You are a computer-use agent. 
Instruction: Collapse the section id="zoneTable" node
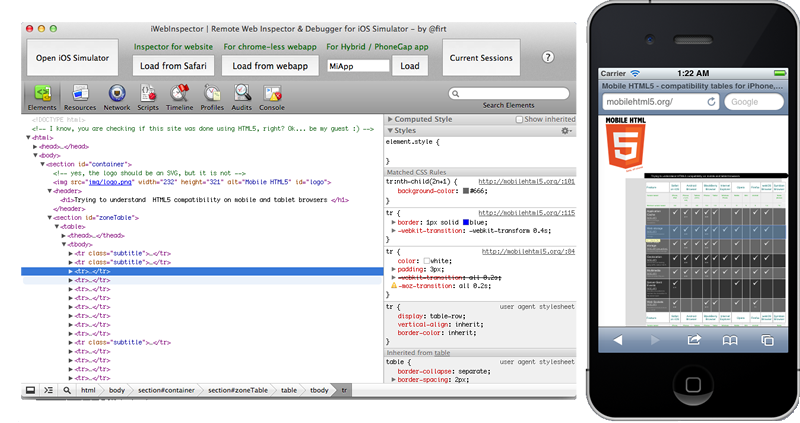click(49, 217)
